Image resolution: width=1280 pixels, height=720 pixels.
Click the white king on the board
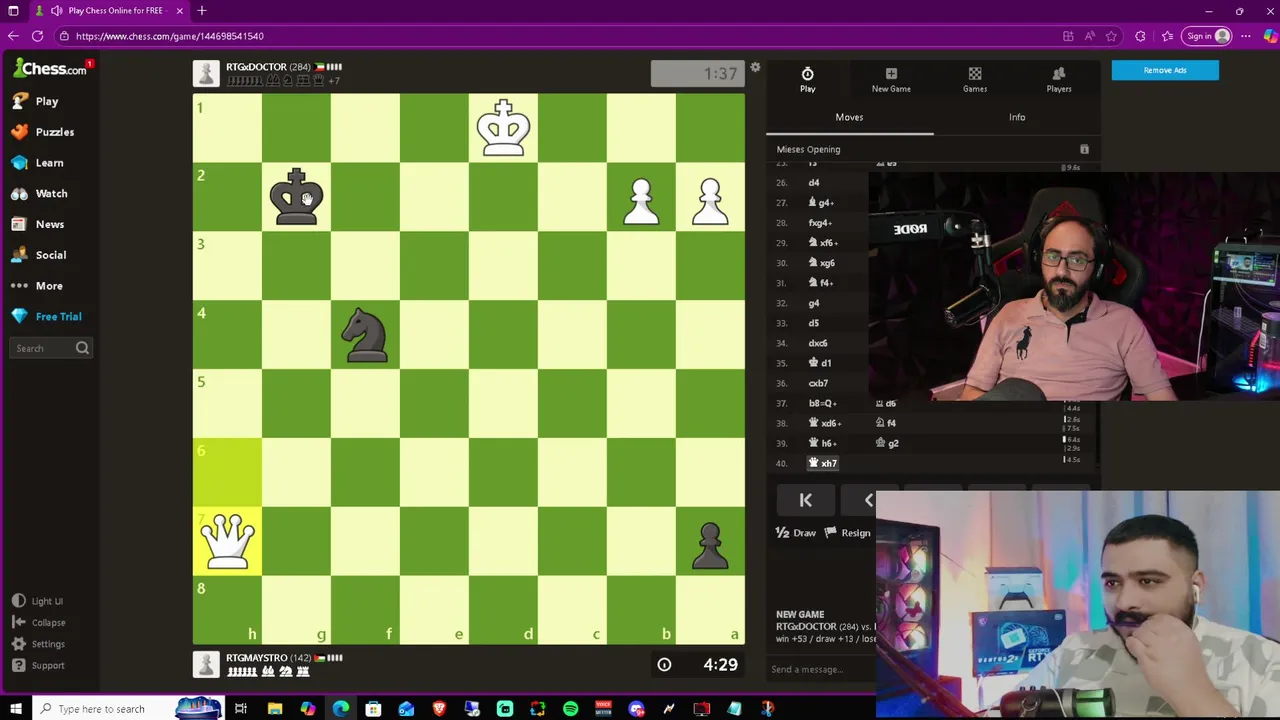click(503, 128)
